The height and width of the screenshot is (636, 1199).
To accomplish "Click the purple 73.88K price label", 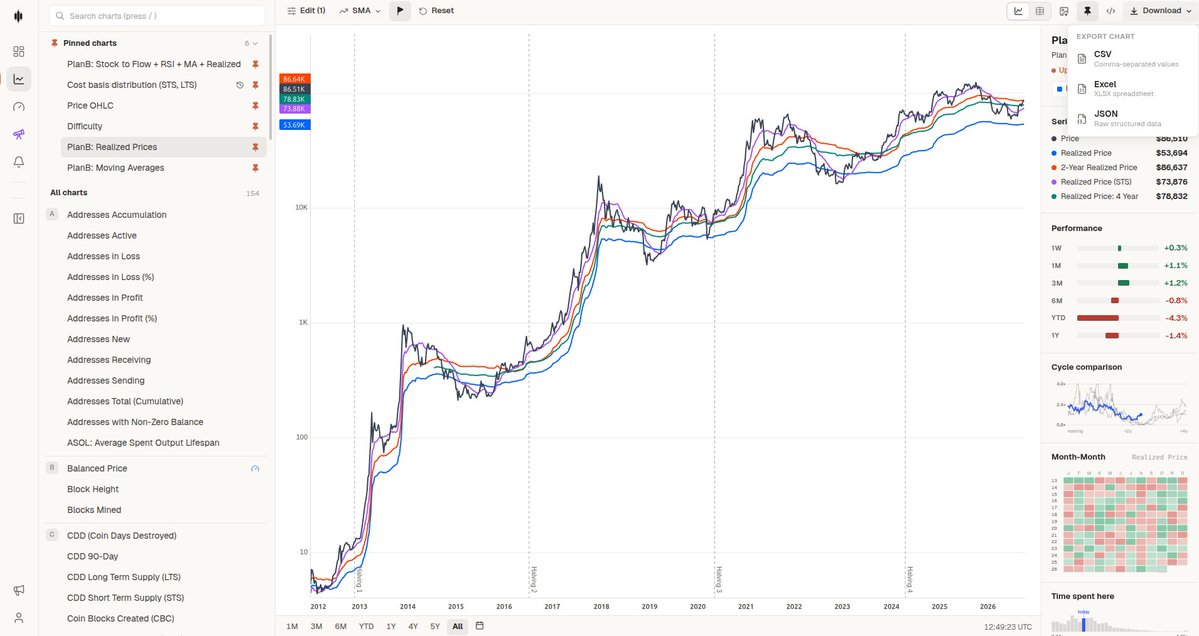I will click(295, 109).
